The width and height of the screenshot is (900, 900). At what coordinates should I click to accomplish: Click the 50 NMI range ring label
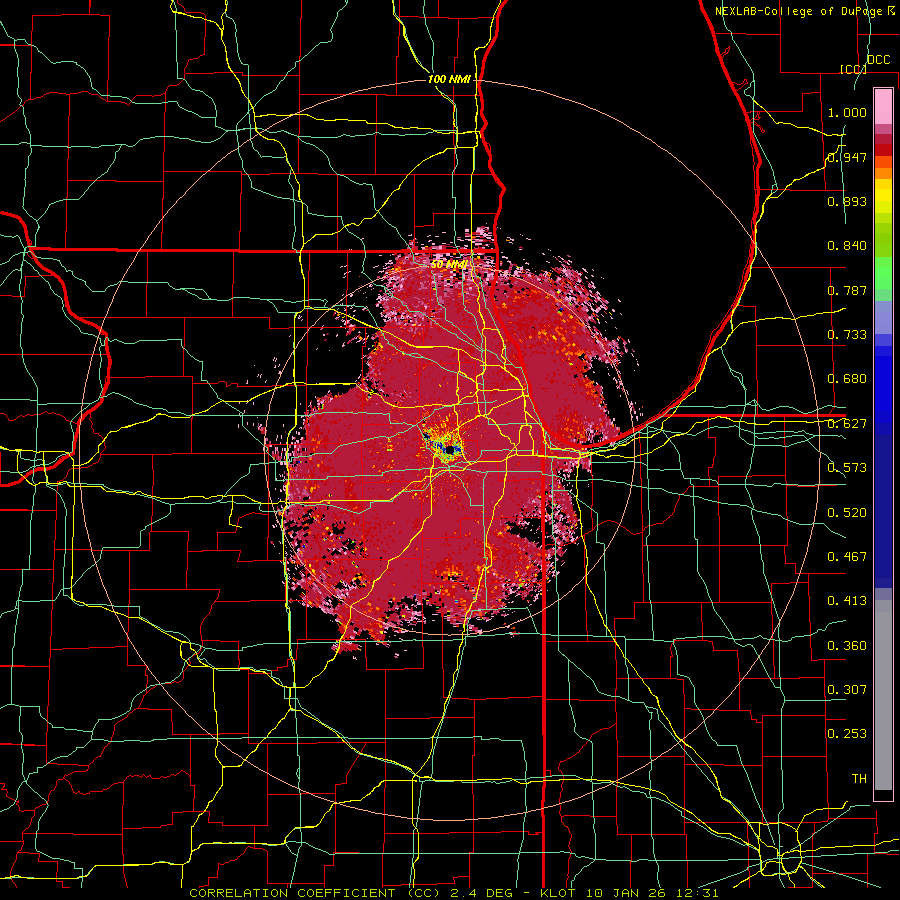[x=448, y=265]
